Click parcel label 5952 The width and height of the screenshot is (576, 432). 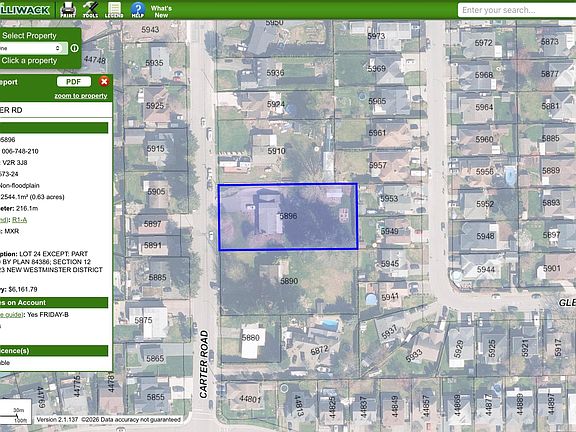click(x=485, y=204)
